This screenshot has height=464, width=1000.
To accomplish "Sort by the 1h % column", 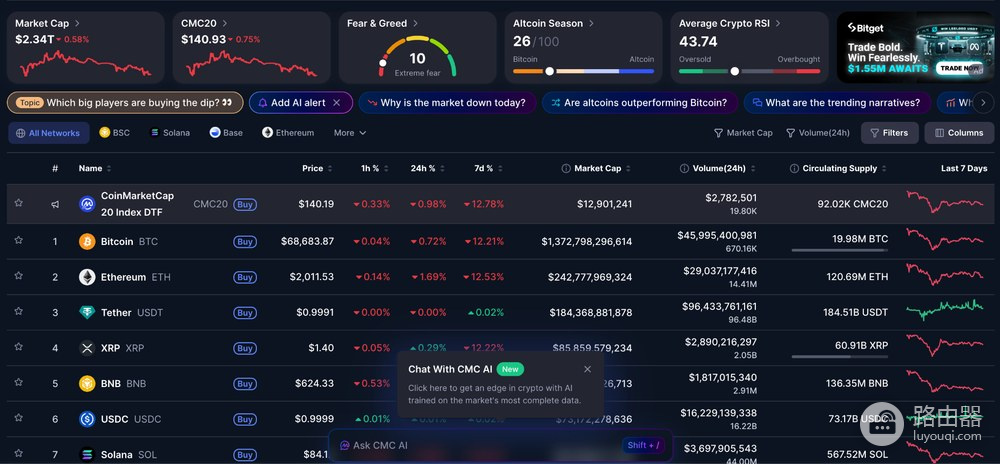I will point(374,168).
